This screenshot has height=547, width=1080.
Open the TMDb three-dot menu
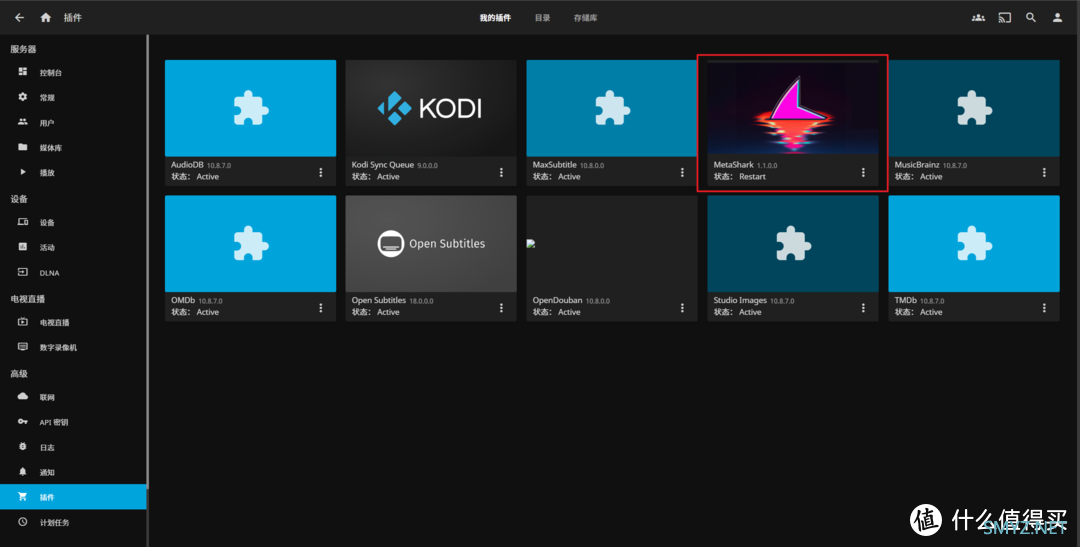pyautogui.click(x=1044, y=308)
